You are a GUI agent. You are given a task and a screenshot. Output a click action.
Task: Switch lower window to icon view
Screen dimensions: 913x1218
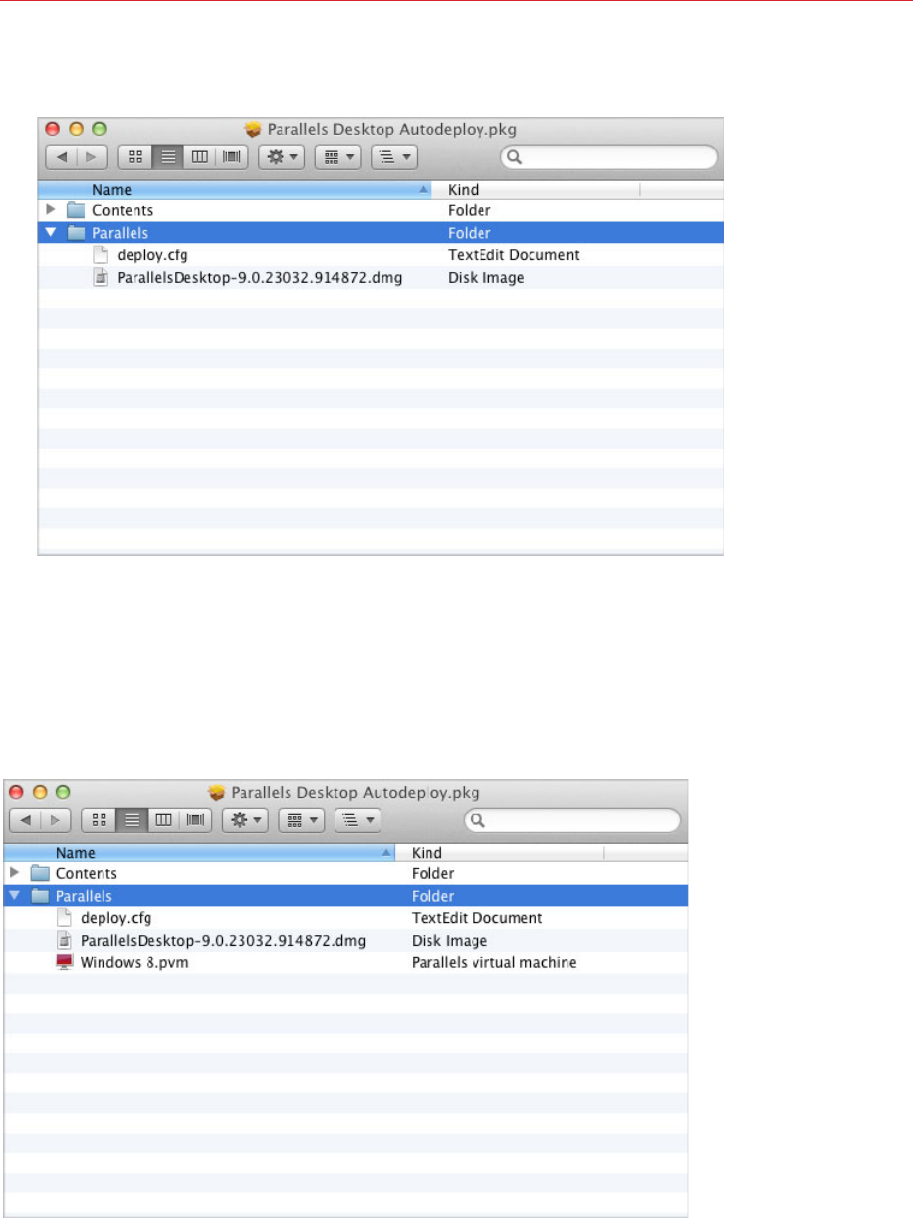[x=99, y=820]
